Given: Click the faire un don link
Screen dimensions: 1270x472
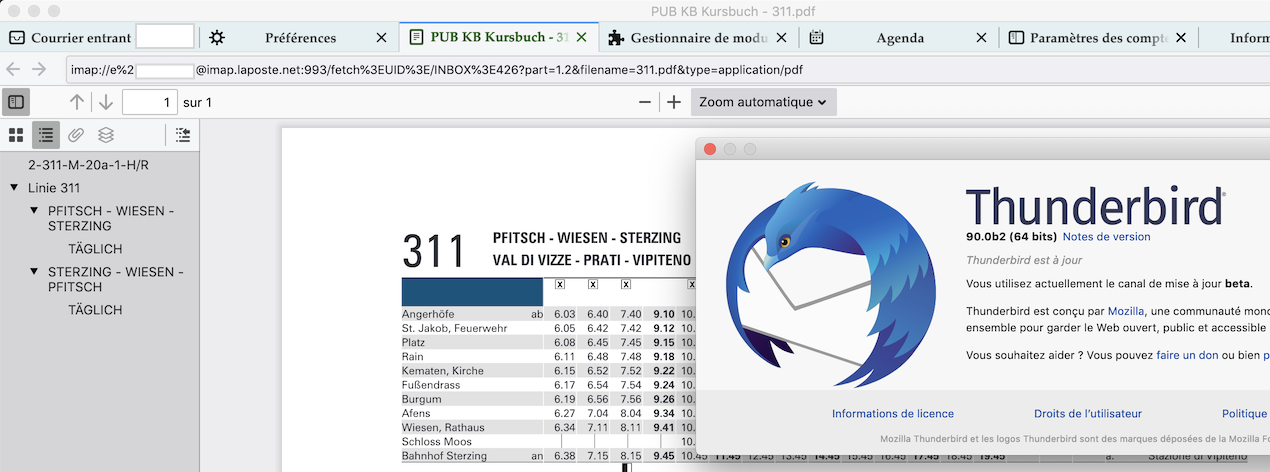Looking at the screenshot, I should 1187,355.
